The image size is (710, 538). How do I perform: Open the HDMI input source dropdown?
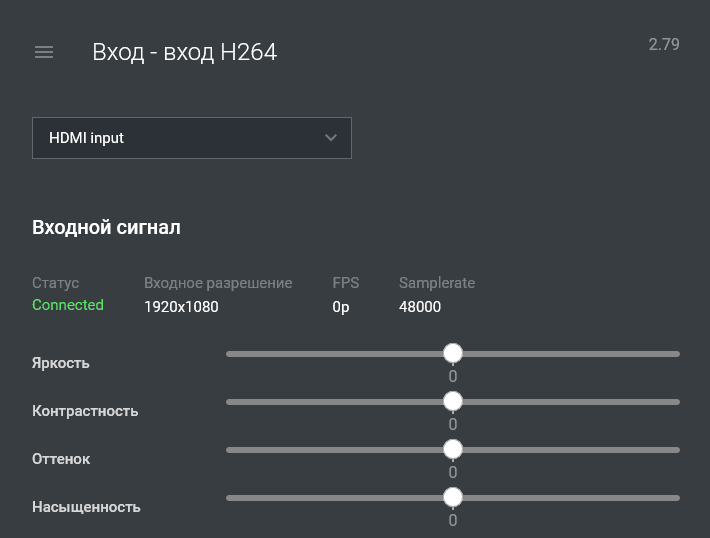[191, 138]
